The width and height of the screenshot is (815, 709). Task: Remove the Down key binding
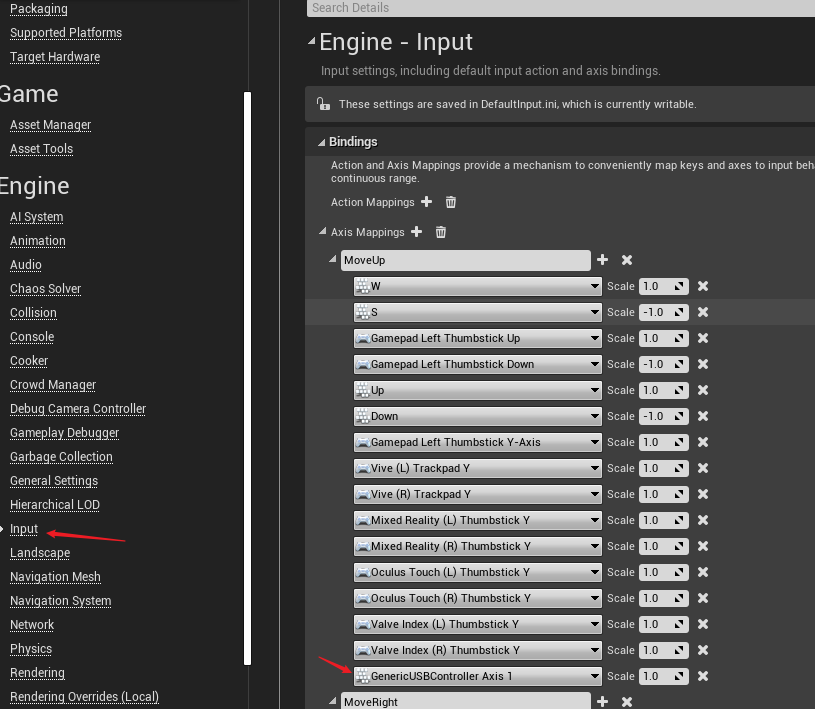(x=703, y=416)
